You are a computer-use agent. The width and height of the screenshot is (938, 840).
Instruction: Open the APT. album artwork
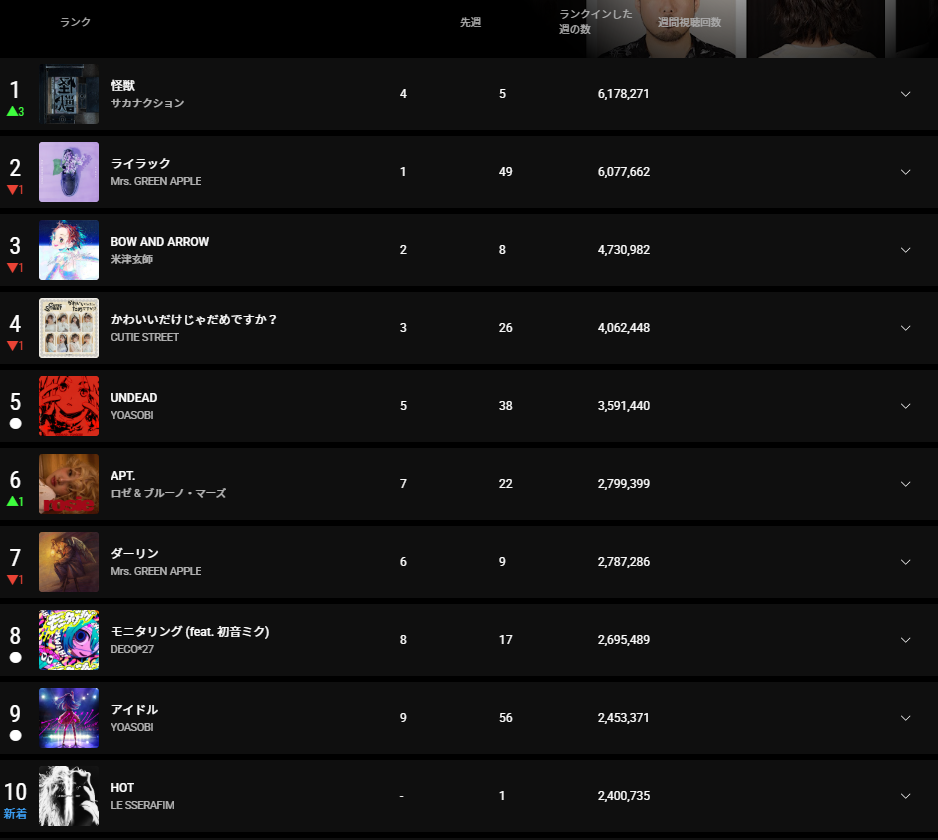(x=69, y=484)
